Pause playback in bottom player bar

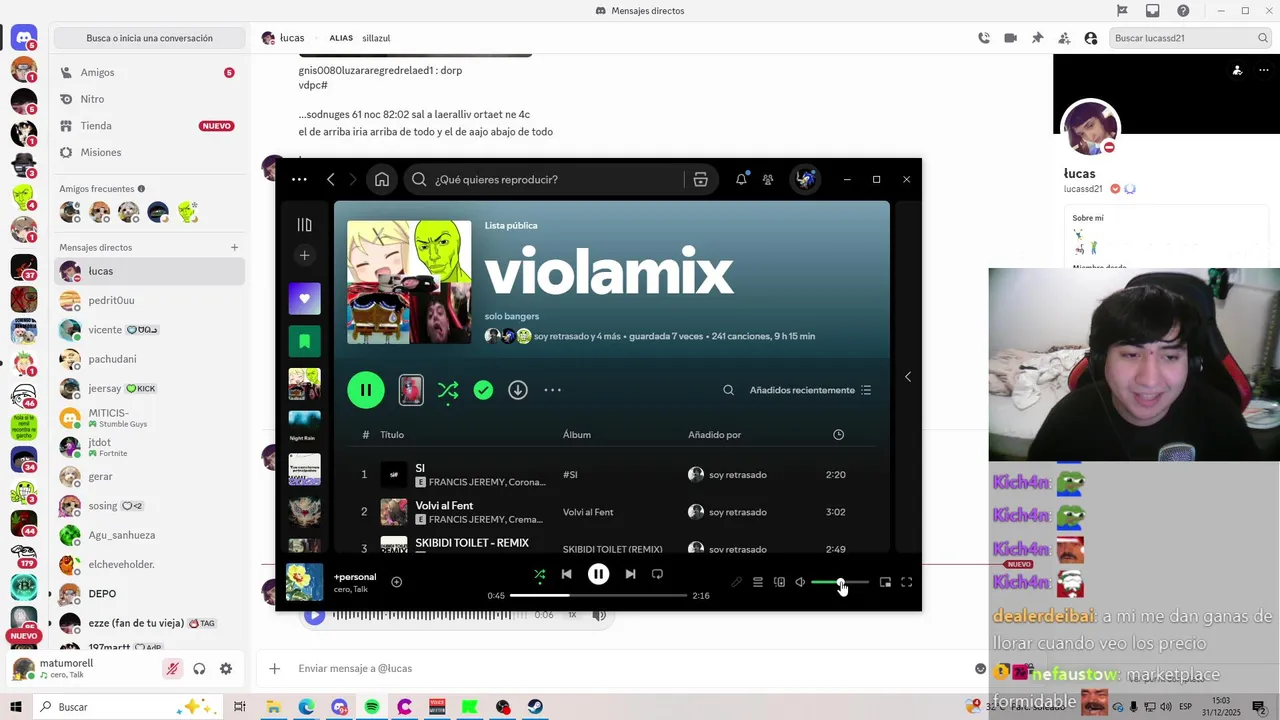(x=598, y=574)
